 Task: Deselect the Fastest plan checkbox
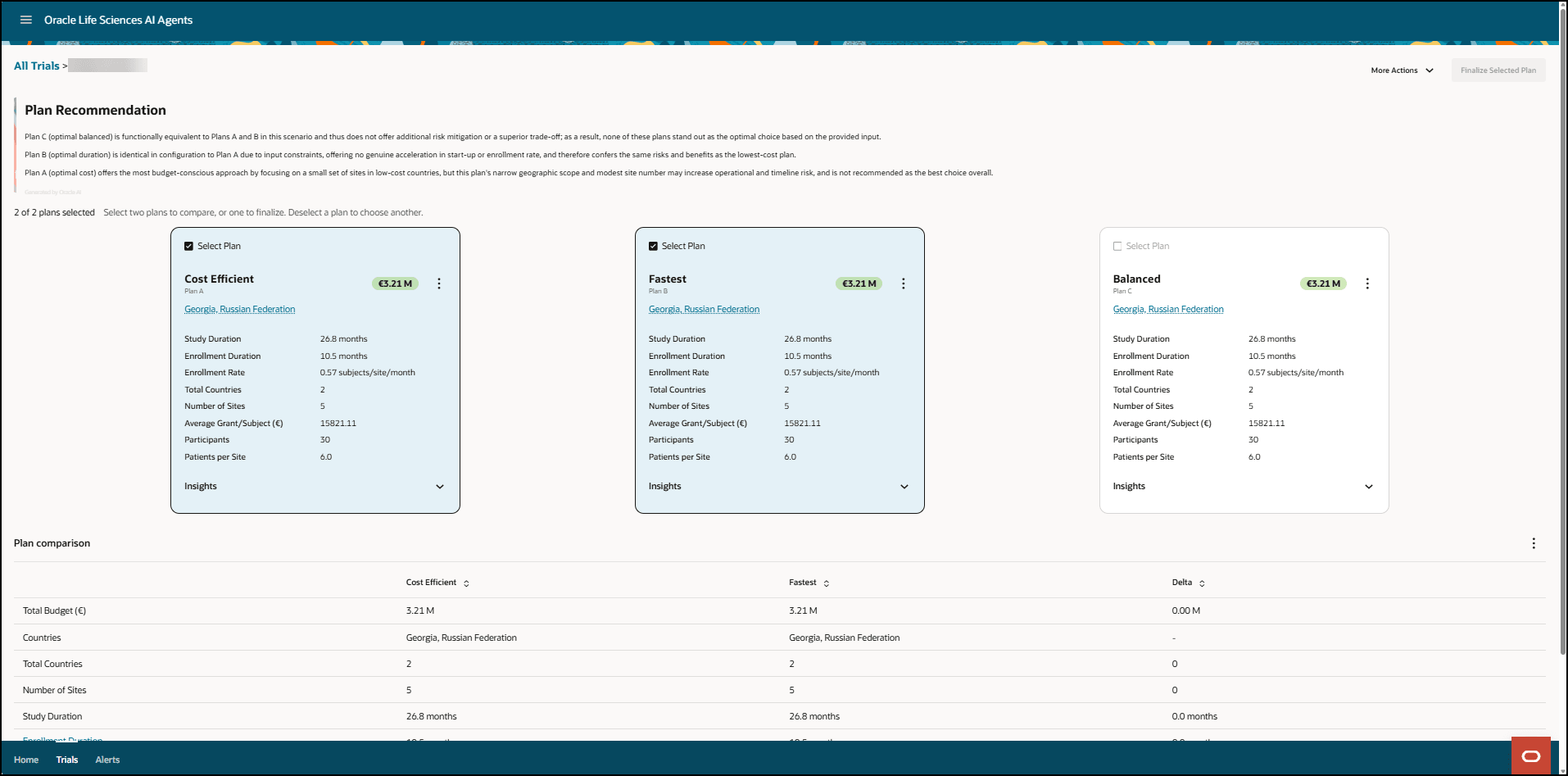(x=653, y=246)
